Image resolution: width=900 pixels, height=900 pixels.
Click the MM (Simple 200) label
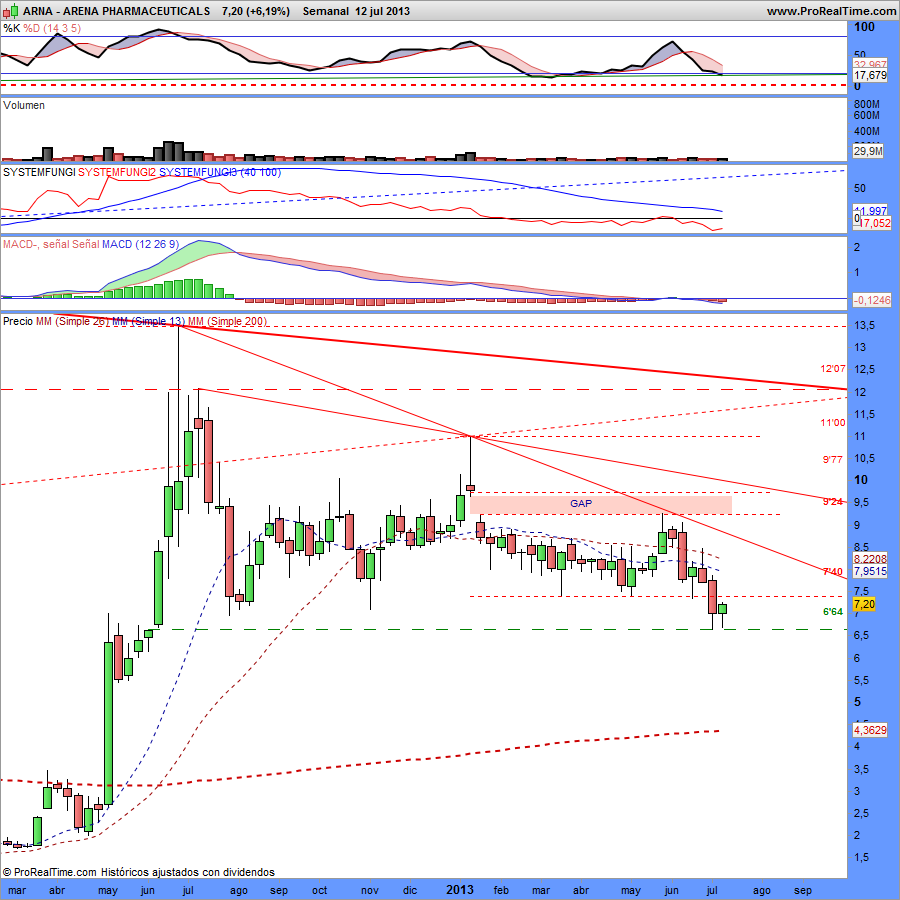click(x=227, y=321)
